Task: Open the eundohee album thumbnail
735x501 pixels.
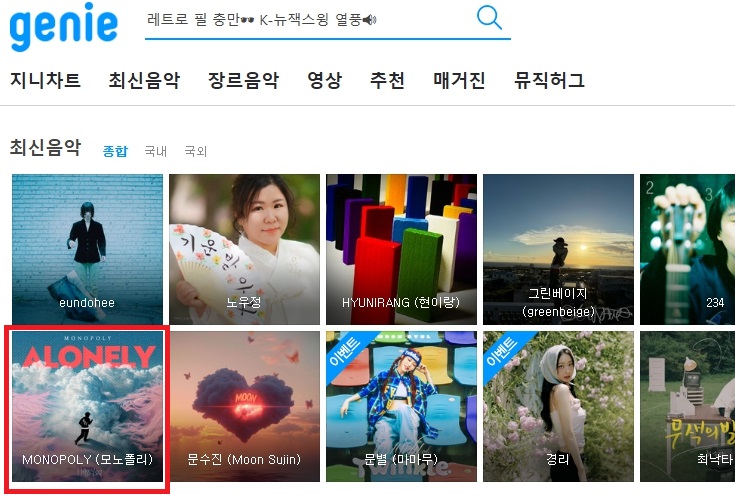Action: [88, 249]
